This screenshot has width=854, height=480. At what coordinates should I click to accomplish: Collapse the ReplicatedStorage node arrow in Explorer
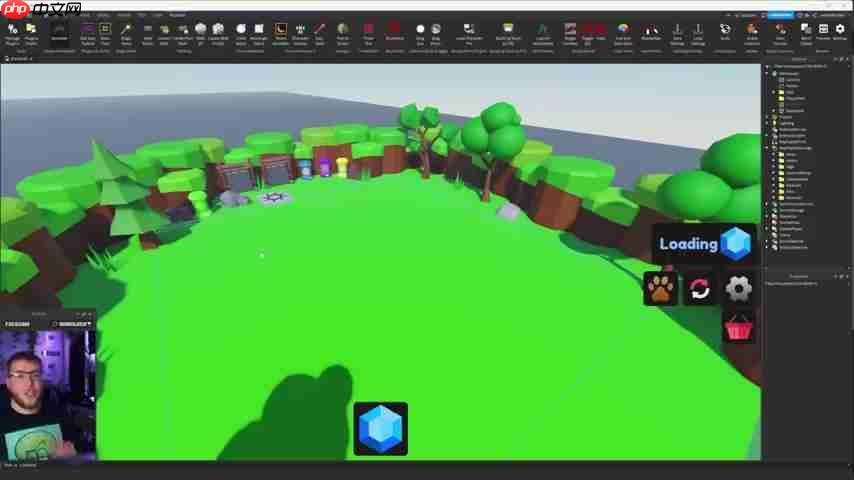click(x=767, y=148)
